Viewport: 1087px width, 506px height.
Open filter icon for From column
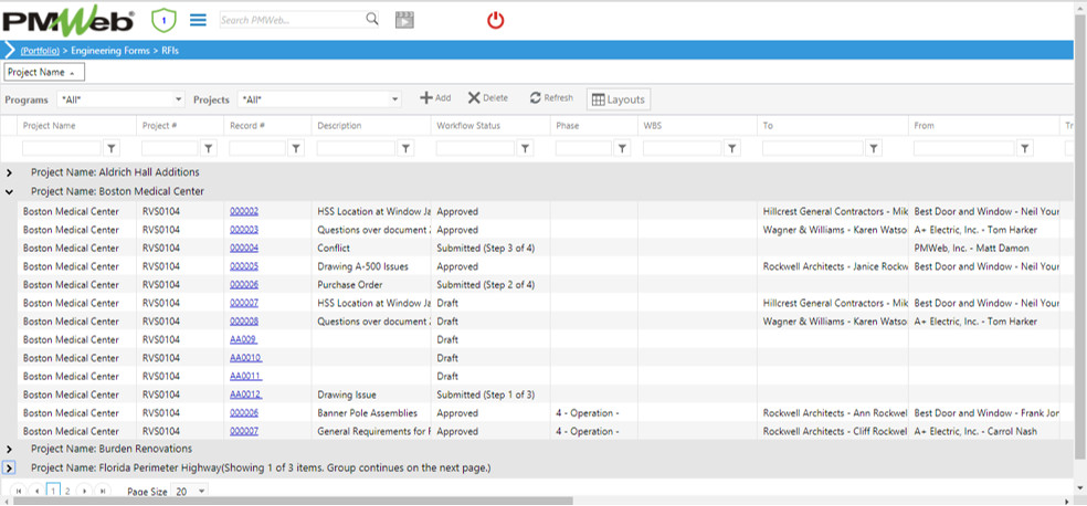(1025, 148)
